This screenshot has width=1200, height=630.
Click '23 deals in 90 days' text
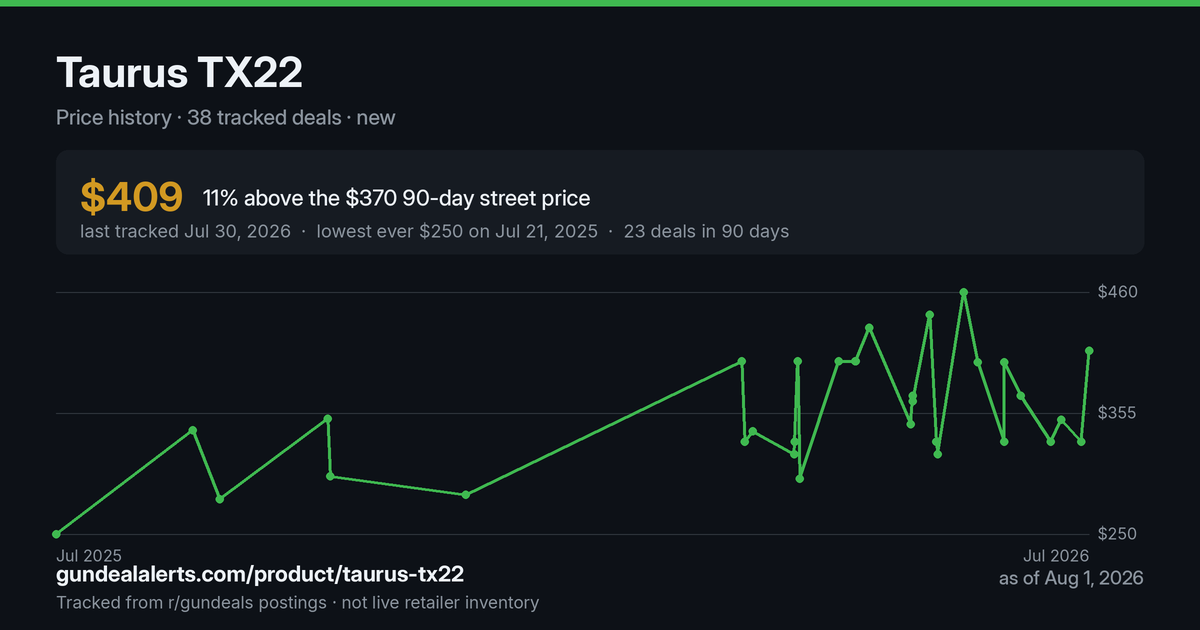click(x=706, y=232)
